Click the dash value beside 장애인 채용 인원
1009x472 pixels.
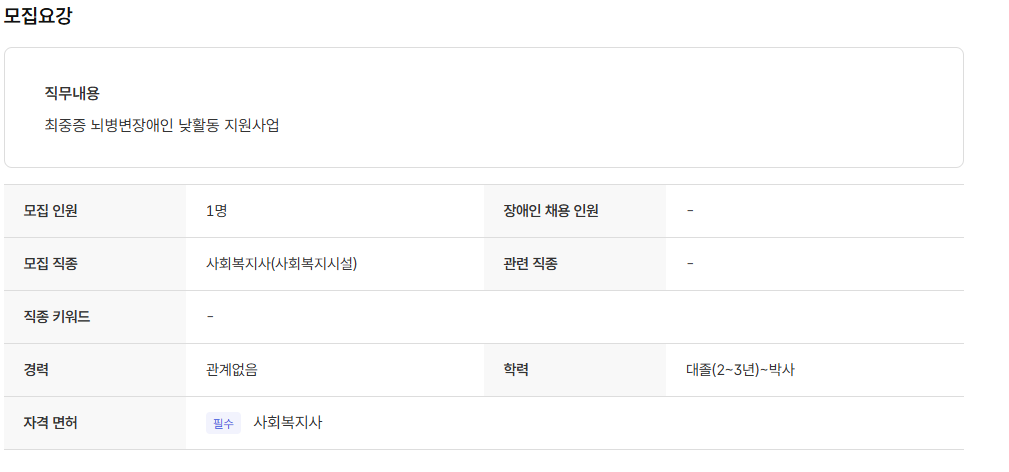tap(691, 211)
